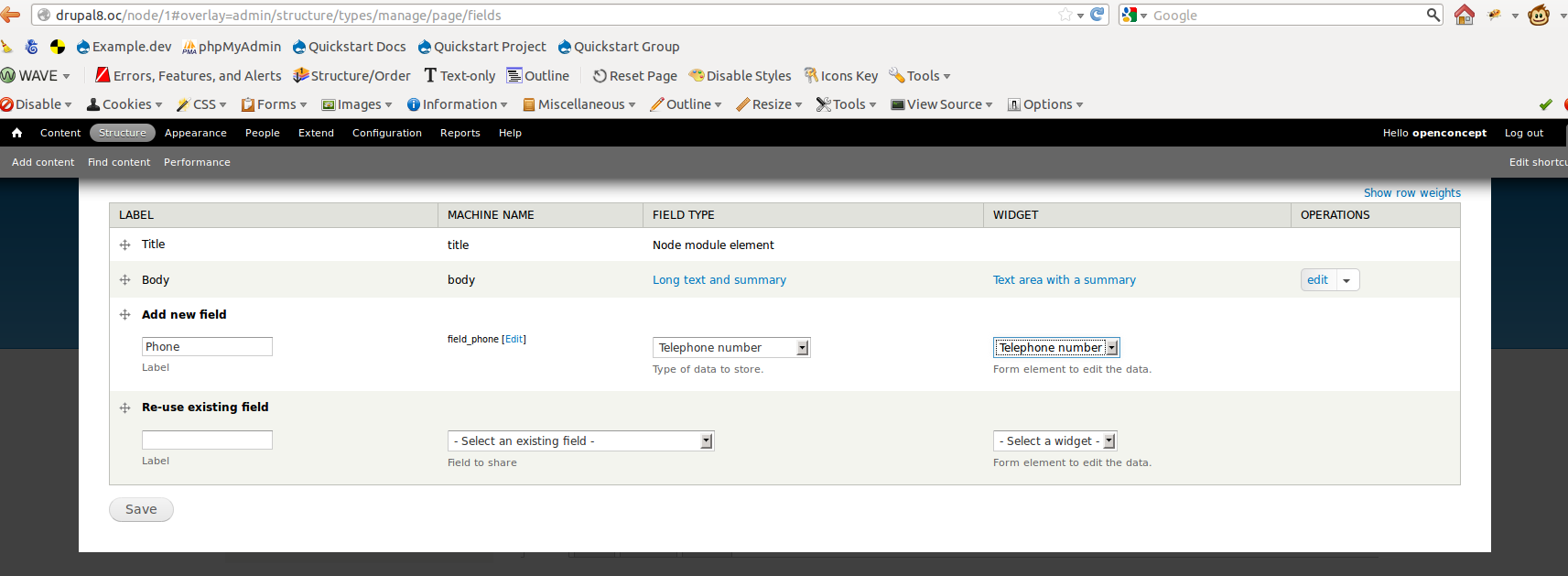Open Web Developer View Source menu
This screenshot has width=1568, height=576.
[x=942, y=104]
